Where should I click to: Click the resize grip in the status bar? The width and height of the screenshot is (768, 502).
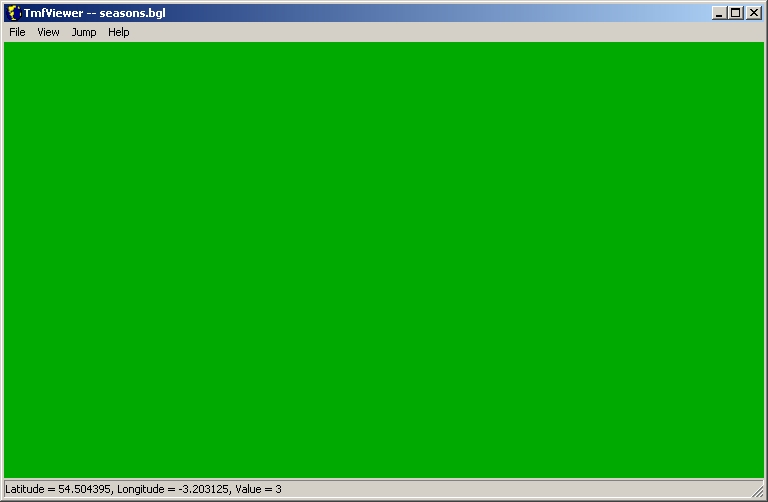click(x=757, y=491)
